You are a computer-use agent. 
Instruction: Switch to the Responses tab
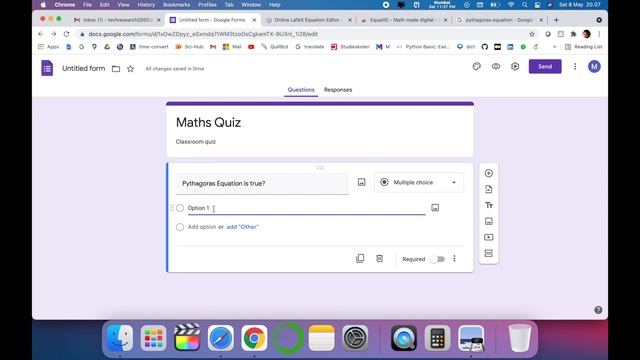(338, 90)
